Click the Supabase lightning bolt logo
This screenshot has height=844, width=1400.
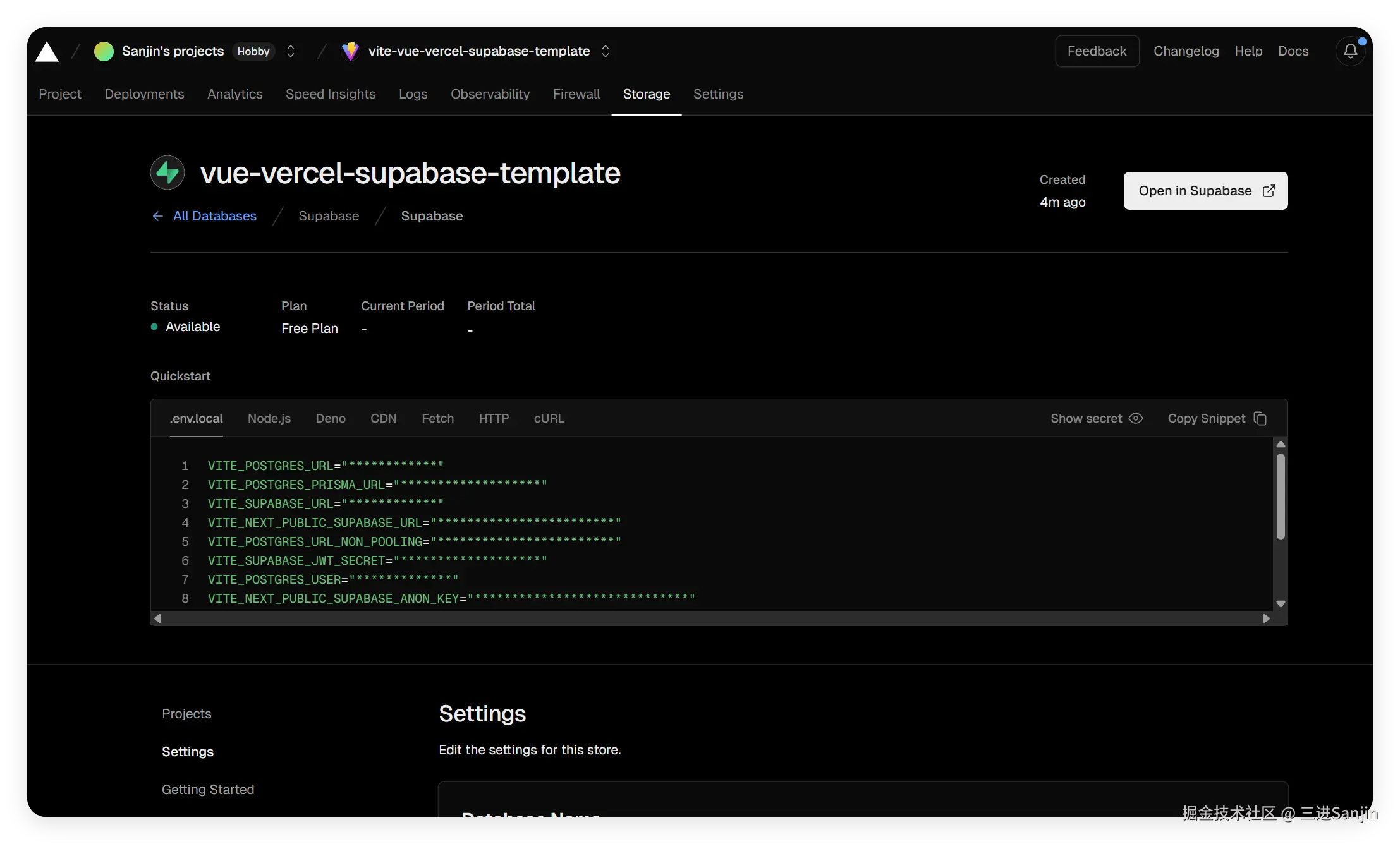pyautogui.click(x=167, y=172)
